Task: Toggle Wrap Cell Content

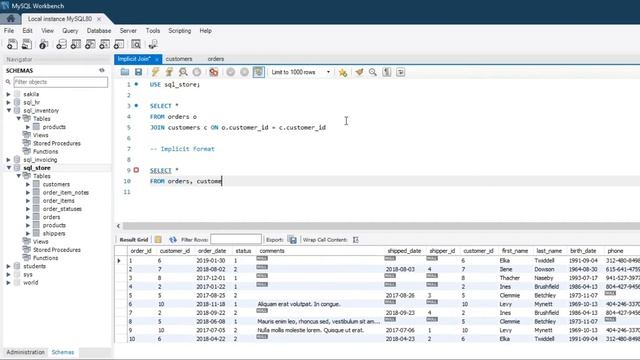Action: [356, 240]
